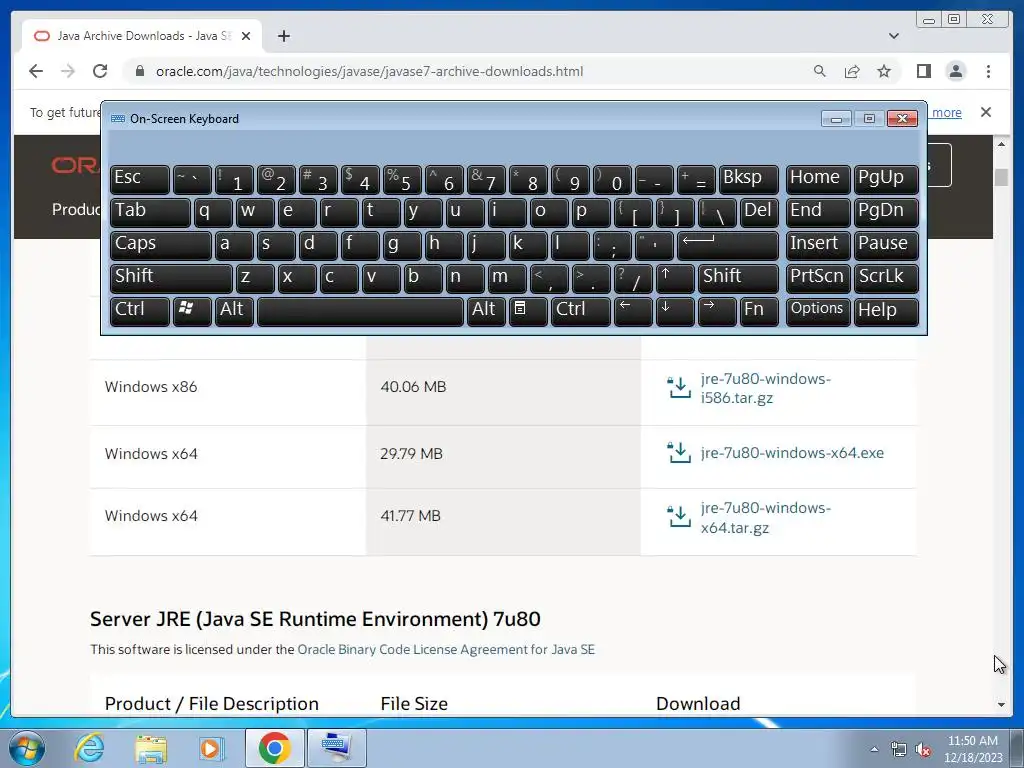This screenshot has height=768, width=1024.
Task: Open a new Chrome tab
Action: pyautogui.click(x=283, y=36)
